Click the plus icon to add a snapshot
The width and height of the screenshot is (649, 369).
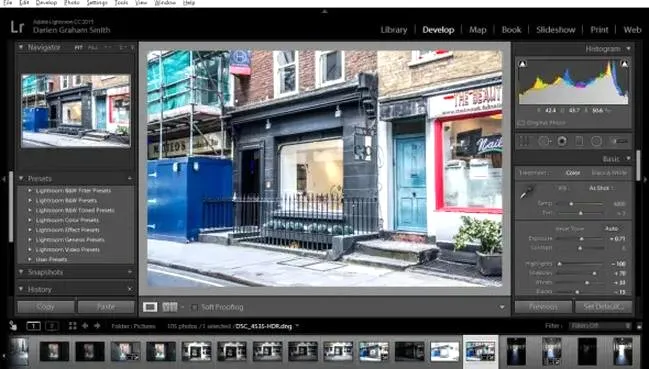coord(130,272)
